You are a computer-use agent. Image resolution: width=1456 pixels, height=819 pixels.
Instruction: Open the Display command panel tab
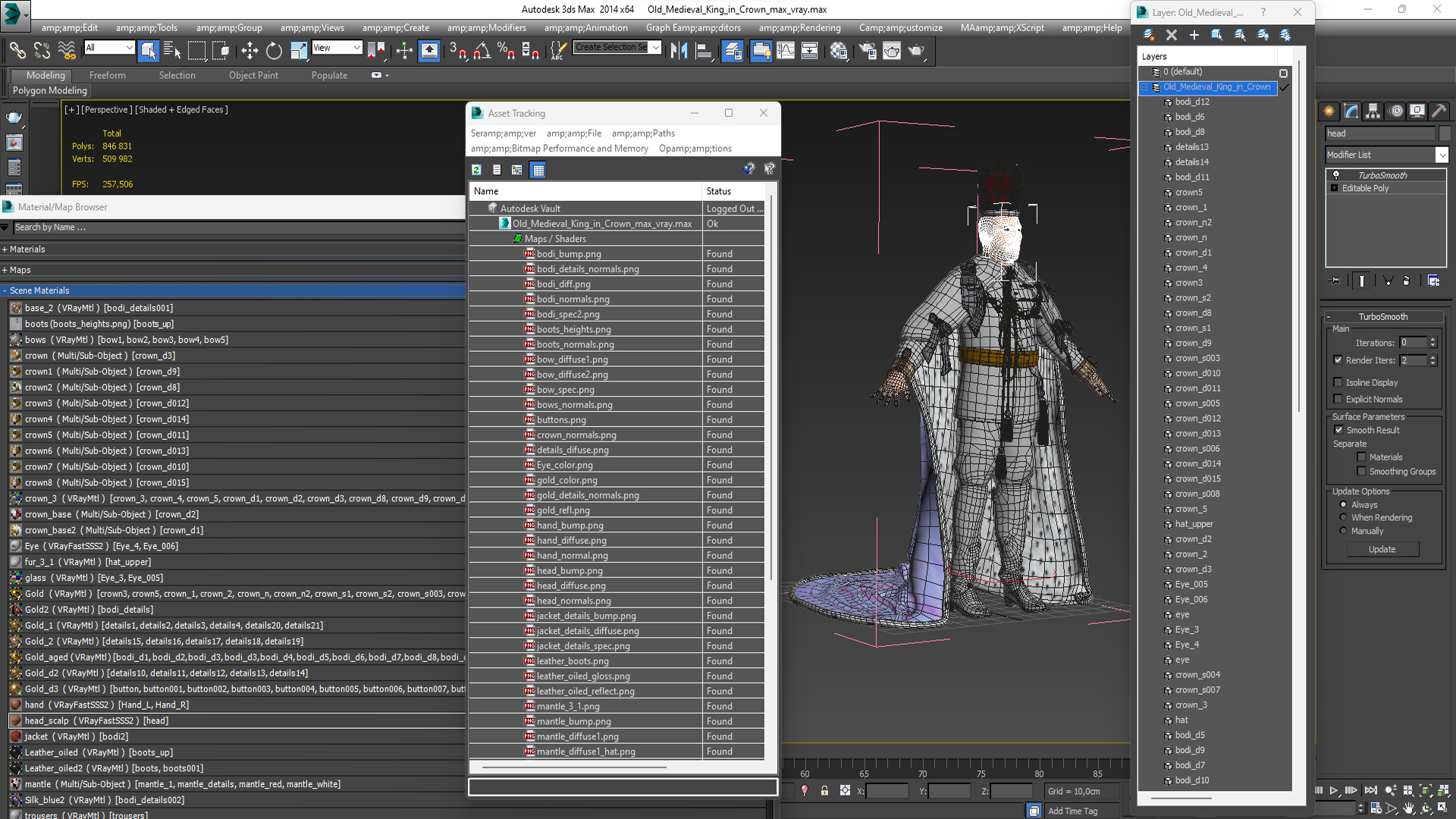(x=1417, y=111)
